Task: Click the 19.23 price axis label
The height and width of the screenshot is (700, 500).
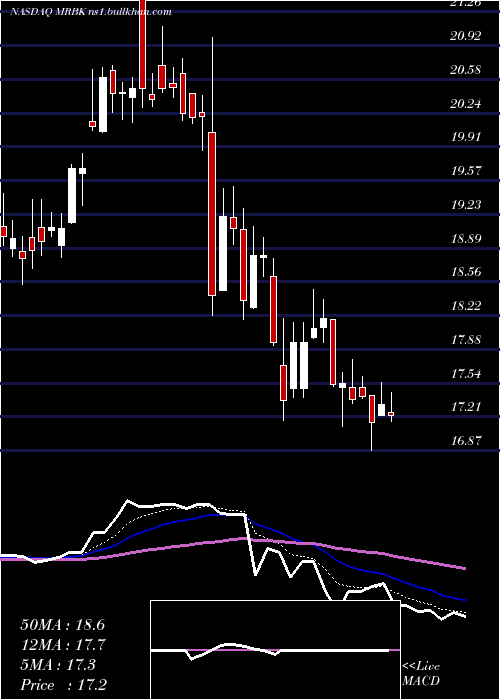Action: [466, 204]
